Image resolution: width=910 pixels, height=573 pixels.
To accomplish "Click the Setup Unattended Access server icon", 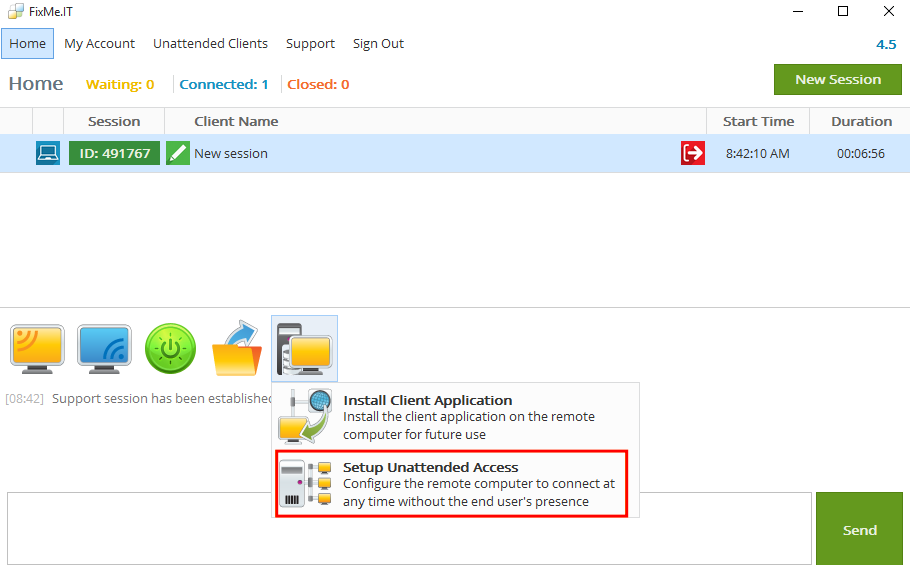I will pos(305,484).
